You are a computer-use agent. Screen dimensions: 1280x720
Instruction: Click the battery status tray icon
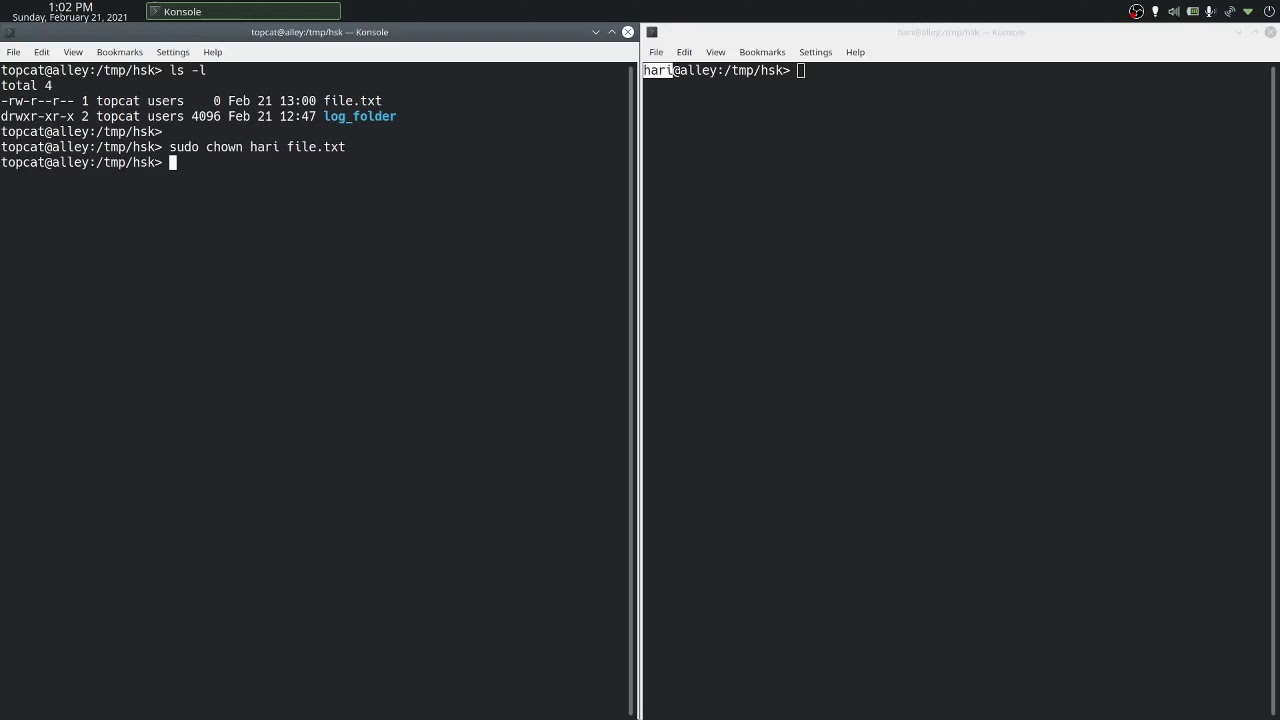1192,12
